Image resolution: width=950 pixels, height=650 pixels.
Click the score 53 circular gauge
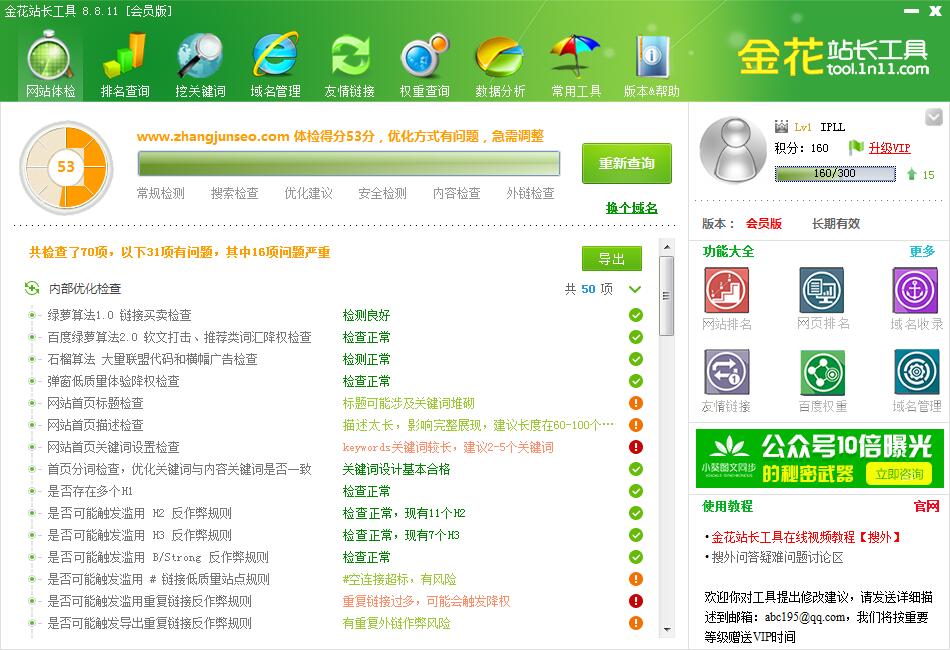point(66,167)
